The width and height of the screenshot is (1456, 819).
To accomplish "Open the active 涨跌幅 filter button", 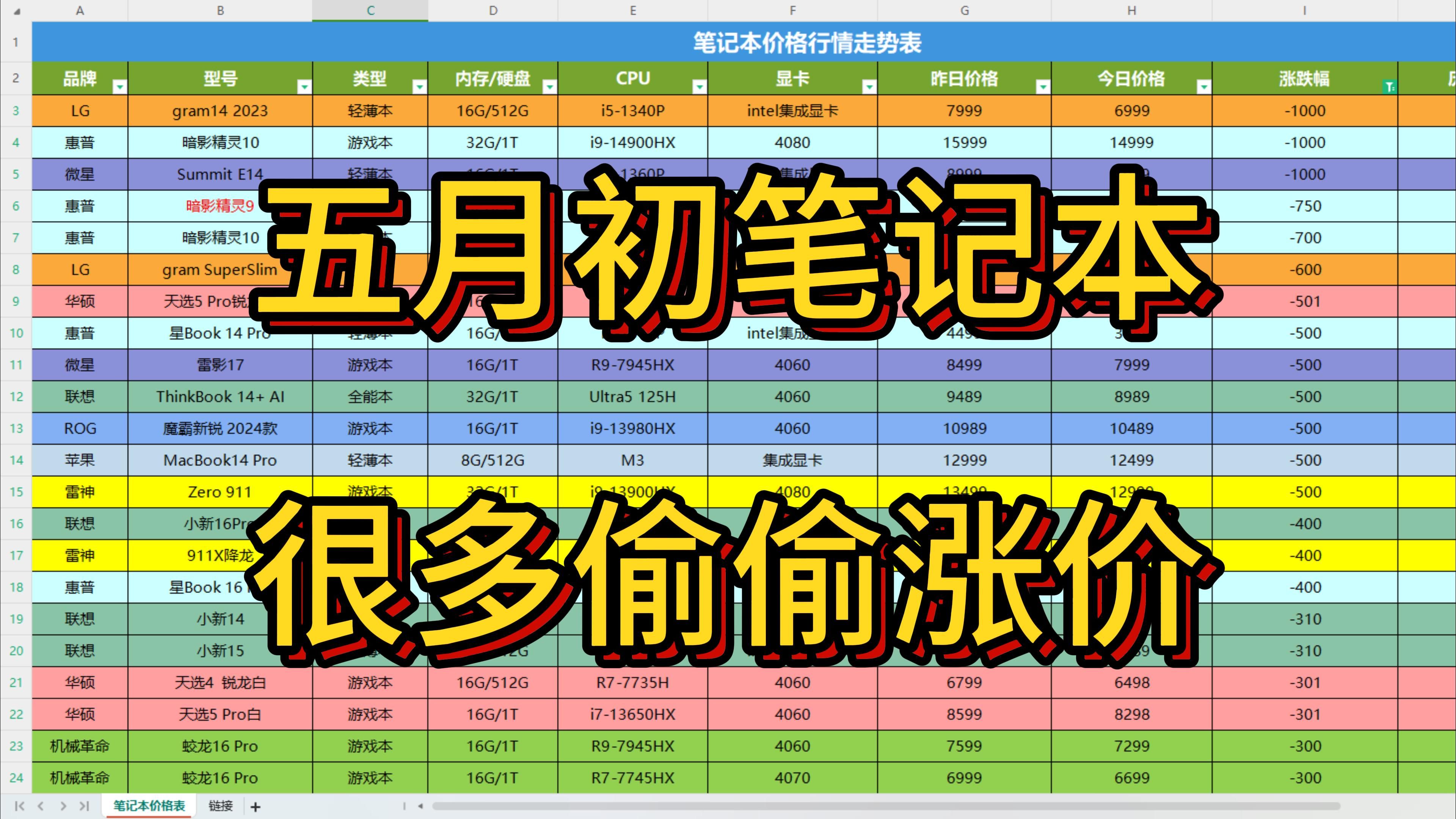I will [x=1389, y=86].
